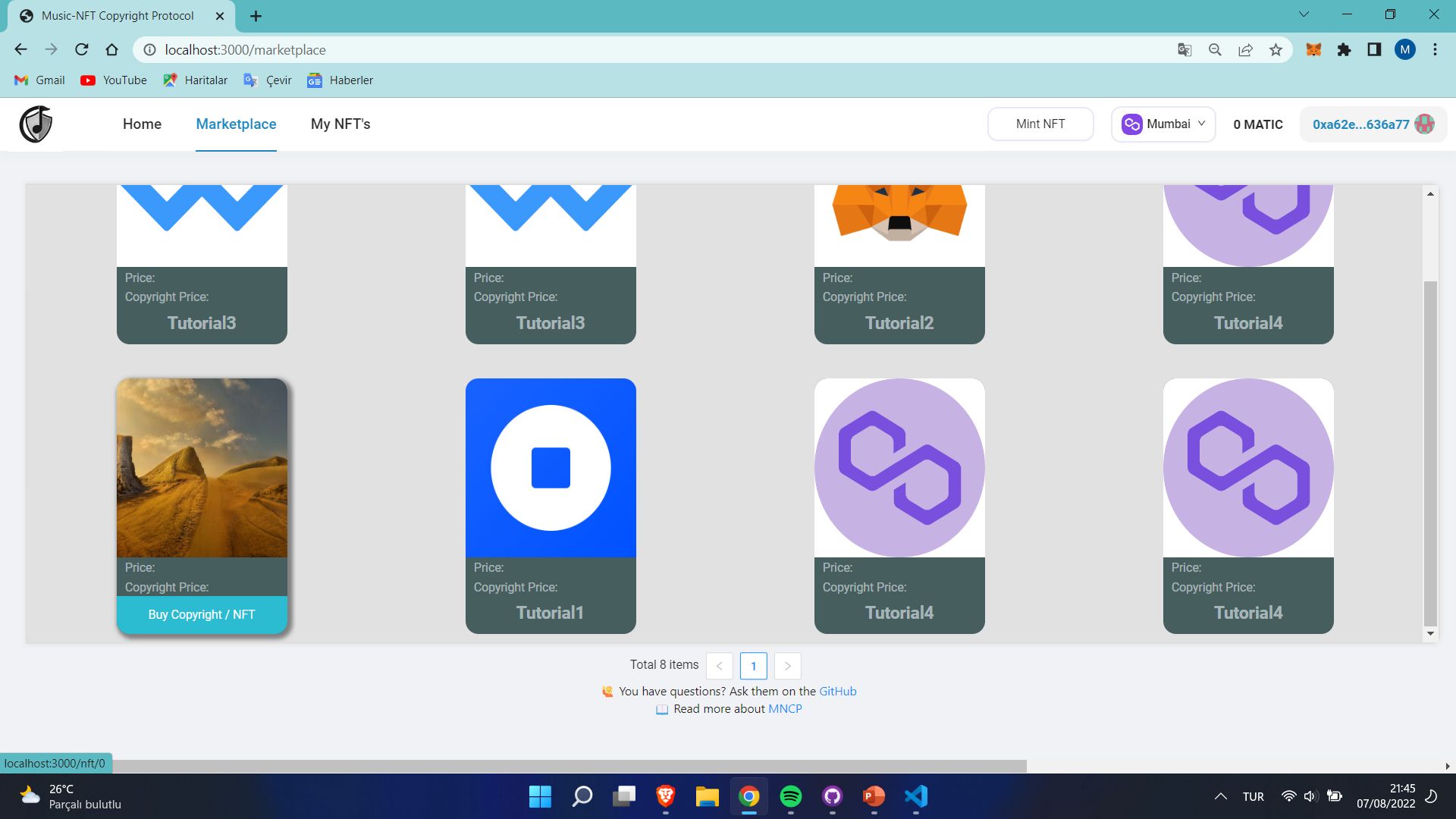This screenshot has width=1456, height=819.
Task: Click the wallet avatar blockie icon
Action: click(x=1424, y=124)
